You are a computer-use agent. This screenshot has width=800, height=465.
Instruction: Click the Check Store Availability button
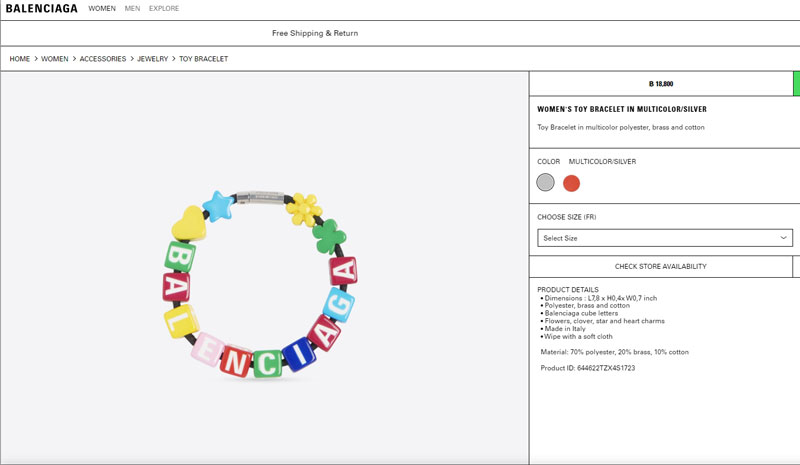(x=660, y=266)
